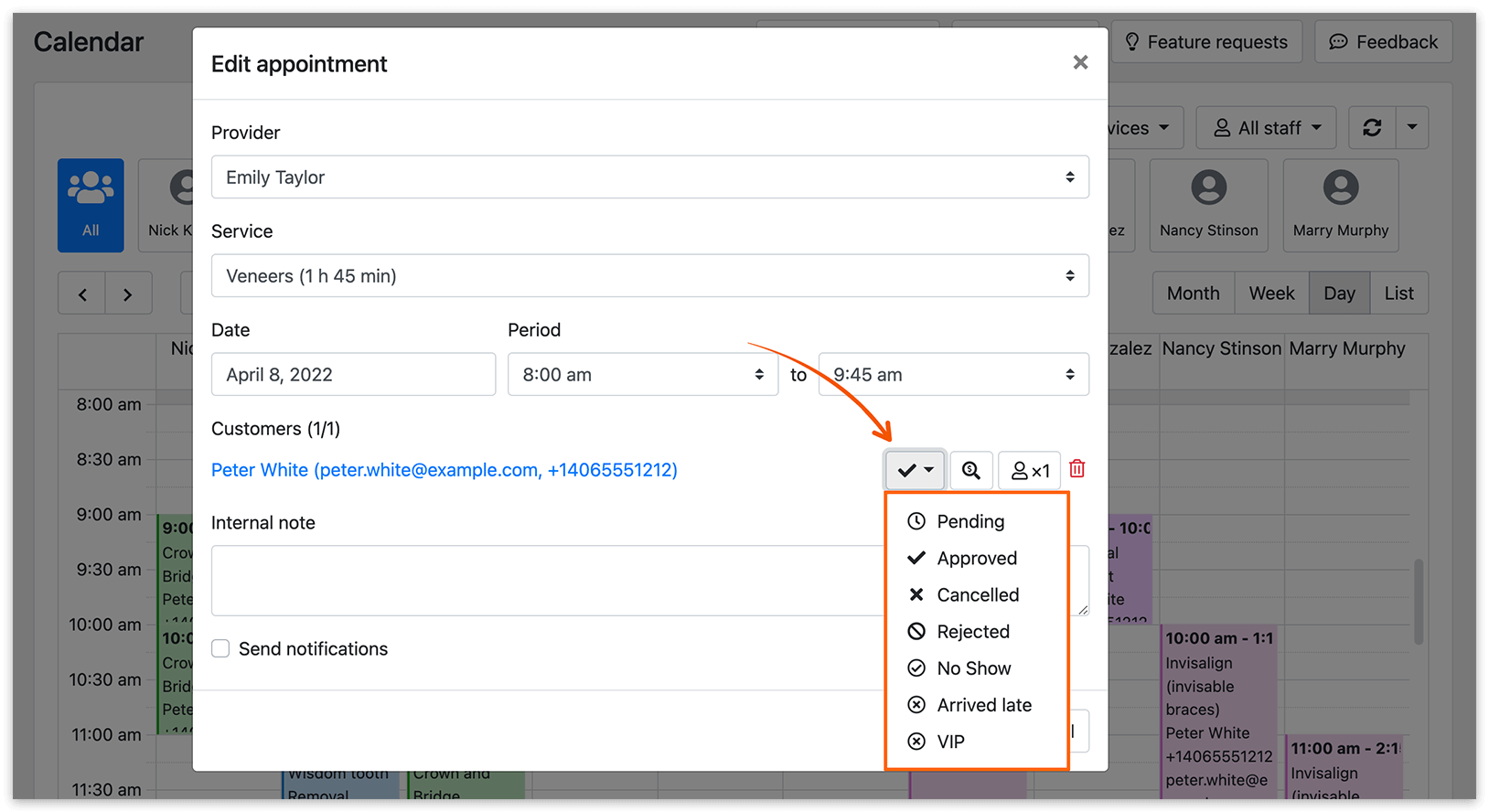
Task: Open the Service dropdown showing Veneers
Action: [649, 275]
